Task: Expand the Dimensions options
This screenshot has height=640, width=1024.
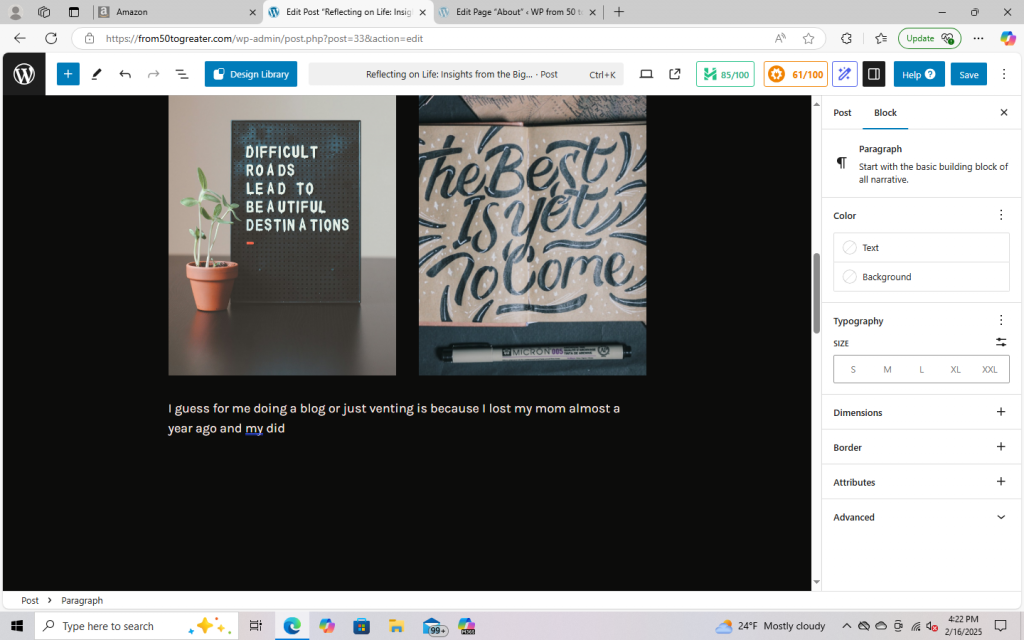Action: point(1000,412)
